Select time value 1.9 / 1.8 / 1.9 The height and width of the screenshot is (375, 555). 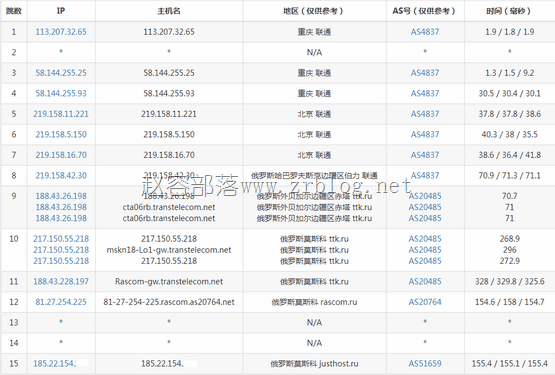[509, 32]
